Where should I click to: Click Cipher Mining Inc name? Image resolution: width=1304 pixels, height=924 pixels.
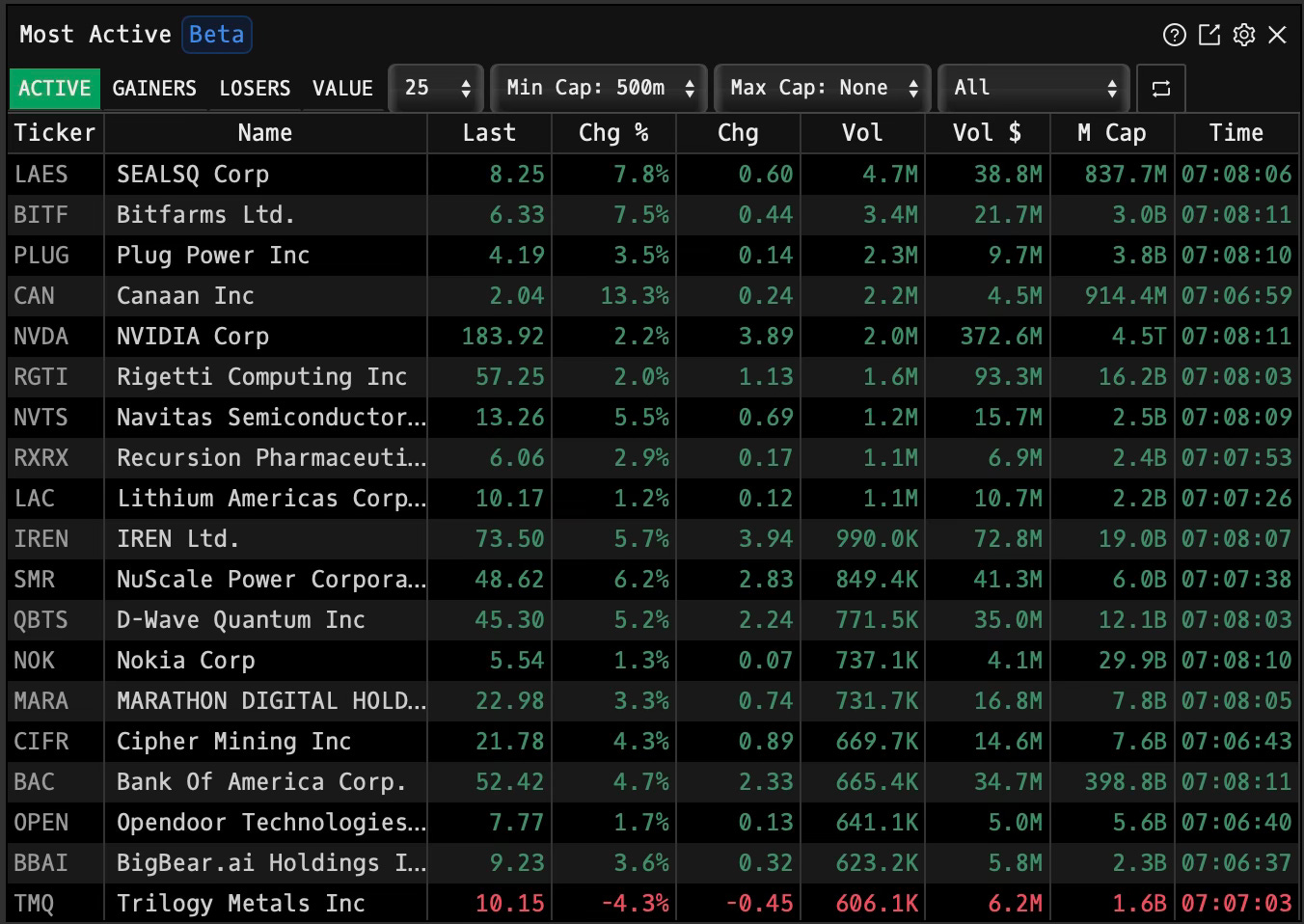click(233, 742)
